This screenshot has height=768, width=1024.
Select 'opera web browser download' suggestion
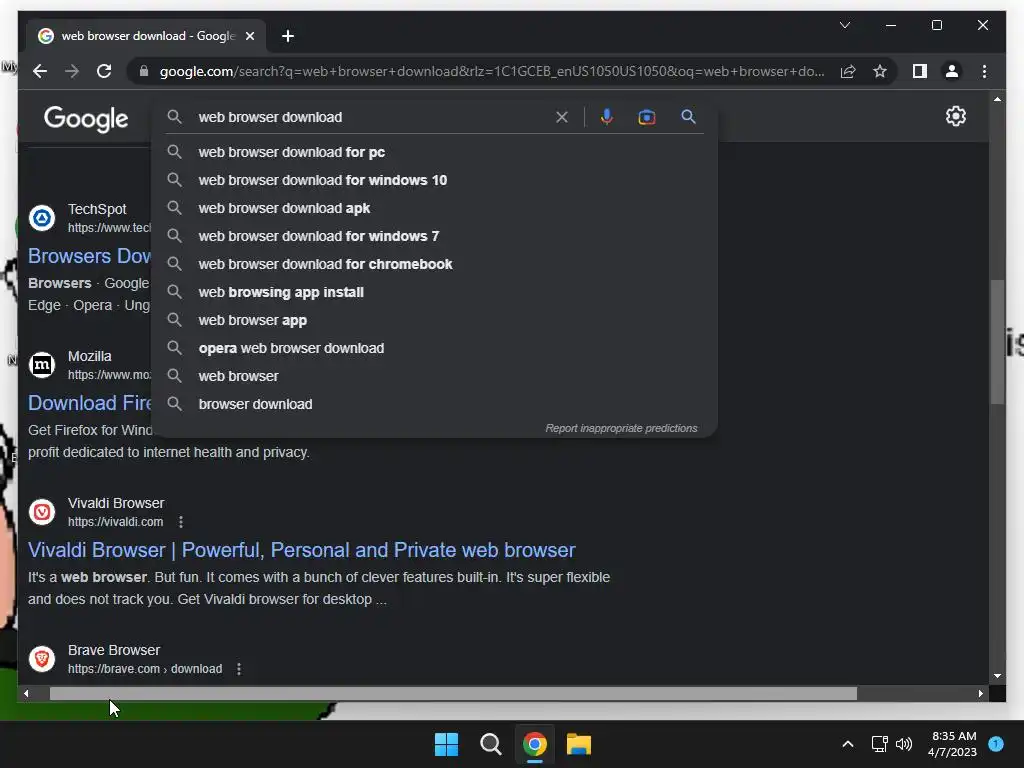pos(434,349)
